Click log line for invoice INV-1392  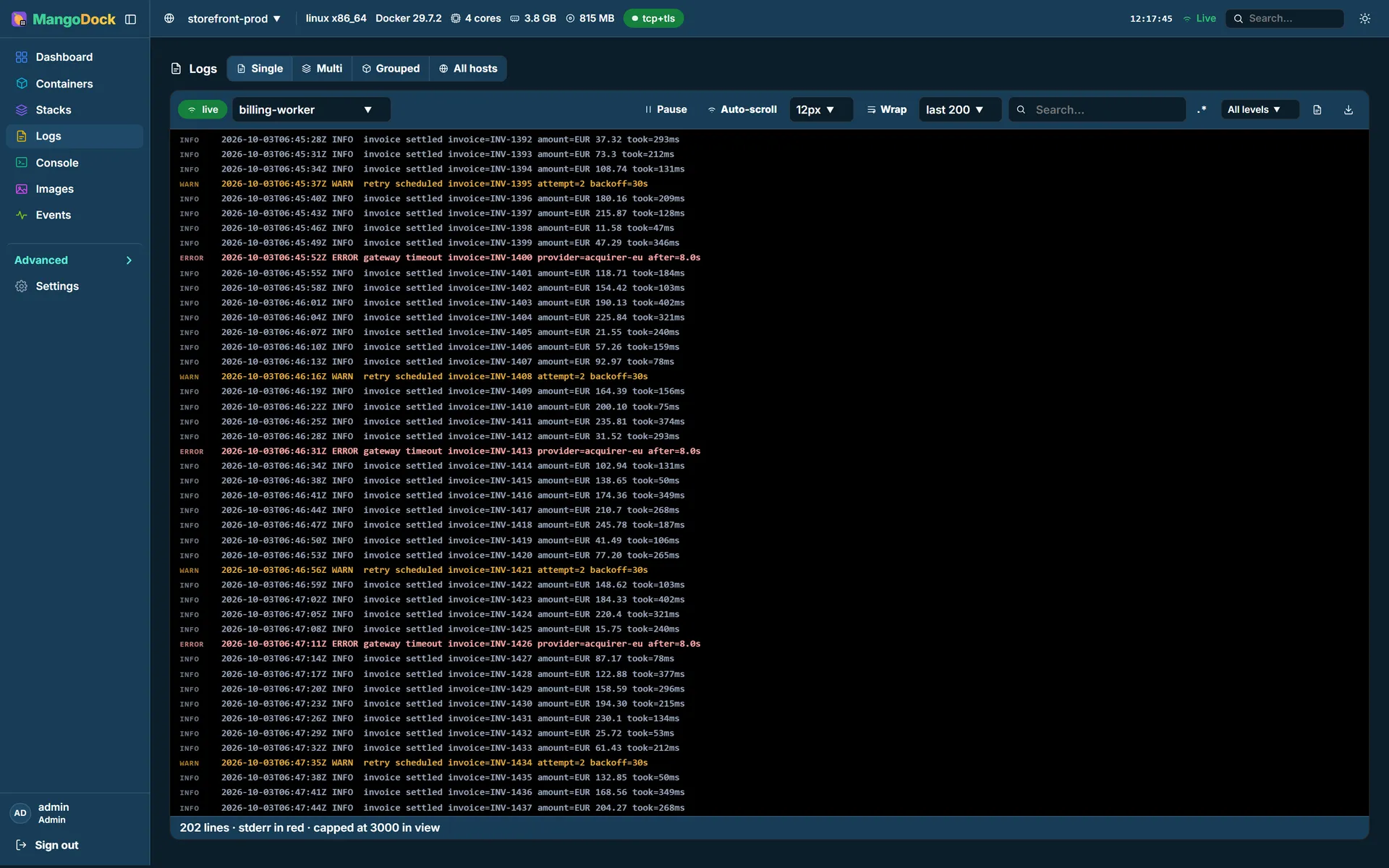(769, 140)
